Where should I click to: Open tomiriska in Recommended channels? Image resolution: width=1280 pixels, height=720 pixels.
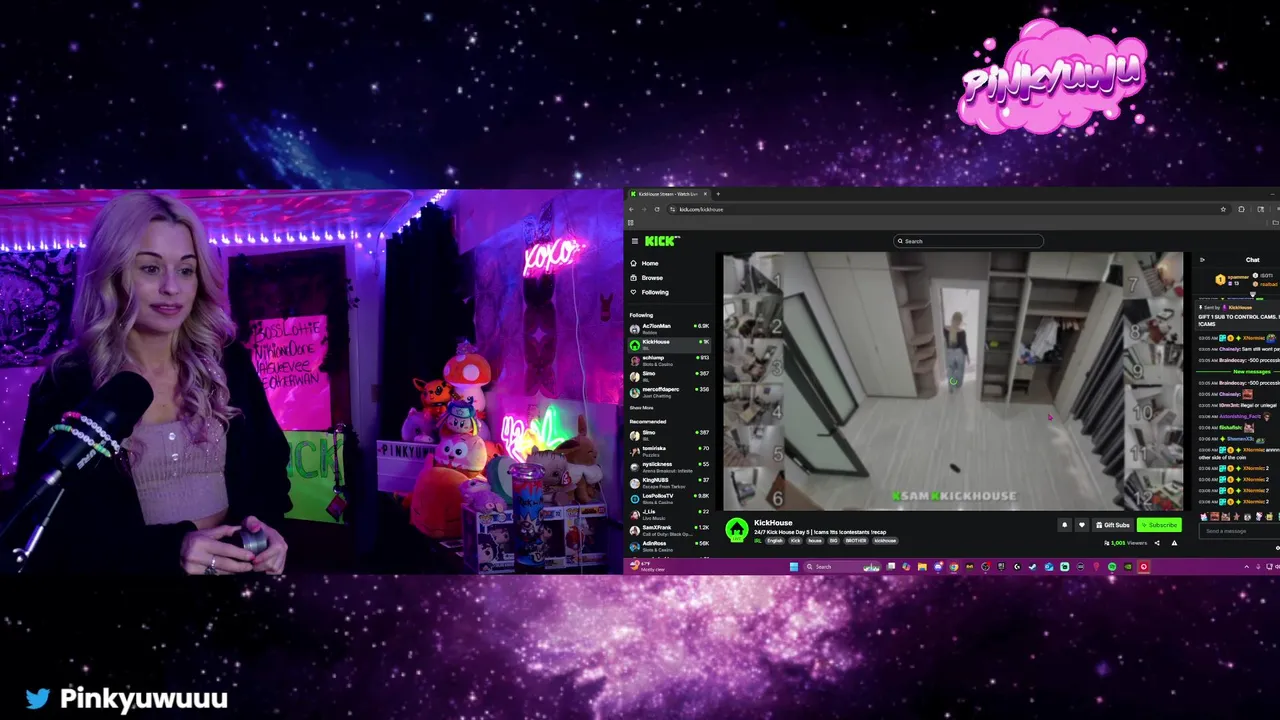(x=669, y=450)
